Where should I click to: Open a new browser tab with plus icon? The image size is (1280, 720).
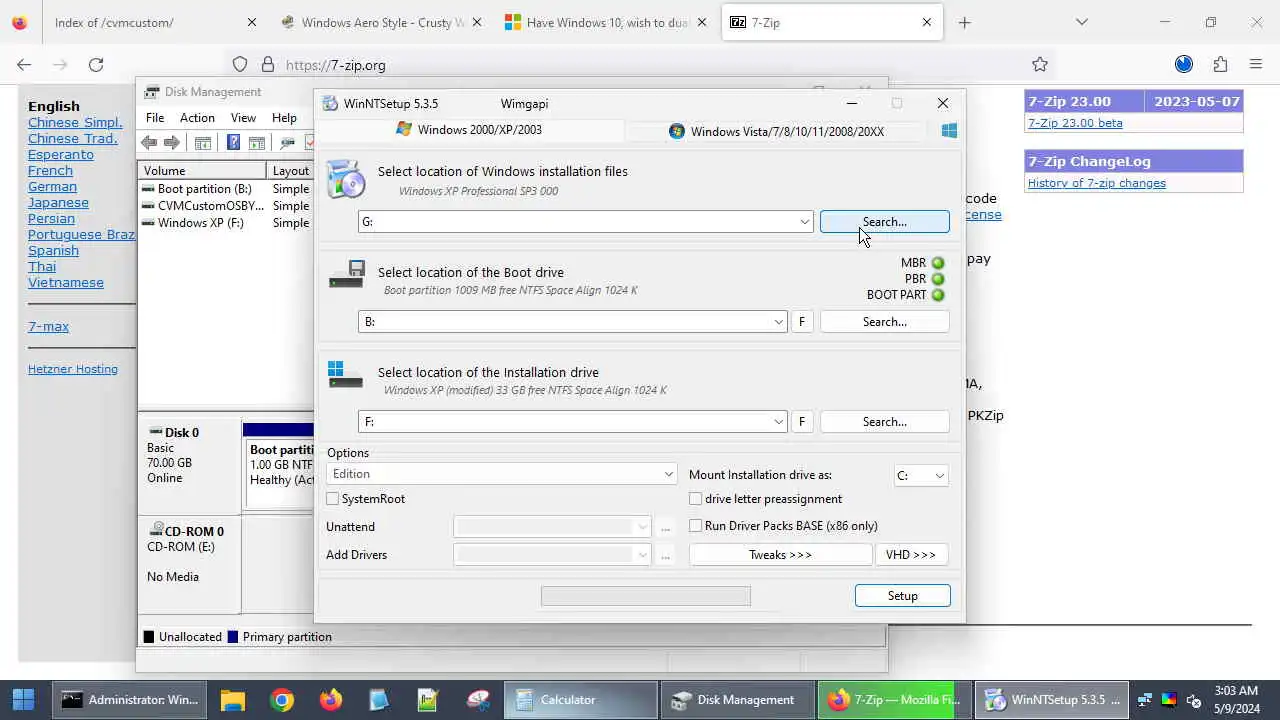[964, 22]
